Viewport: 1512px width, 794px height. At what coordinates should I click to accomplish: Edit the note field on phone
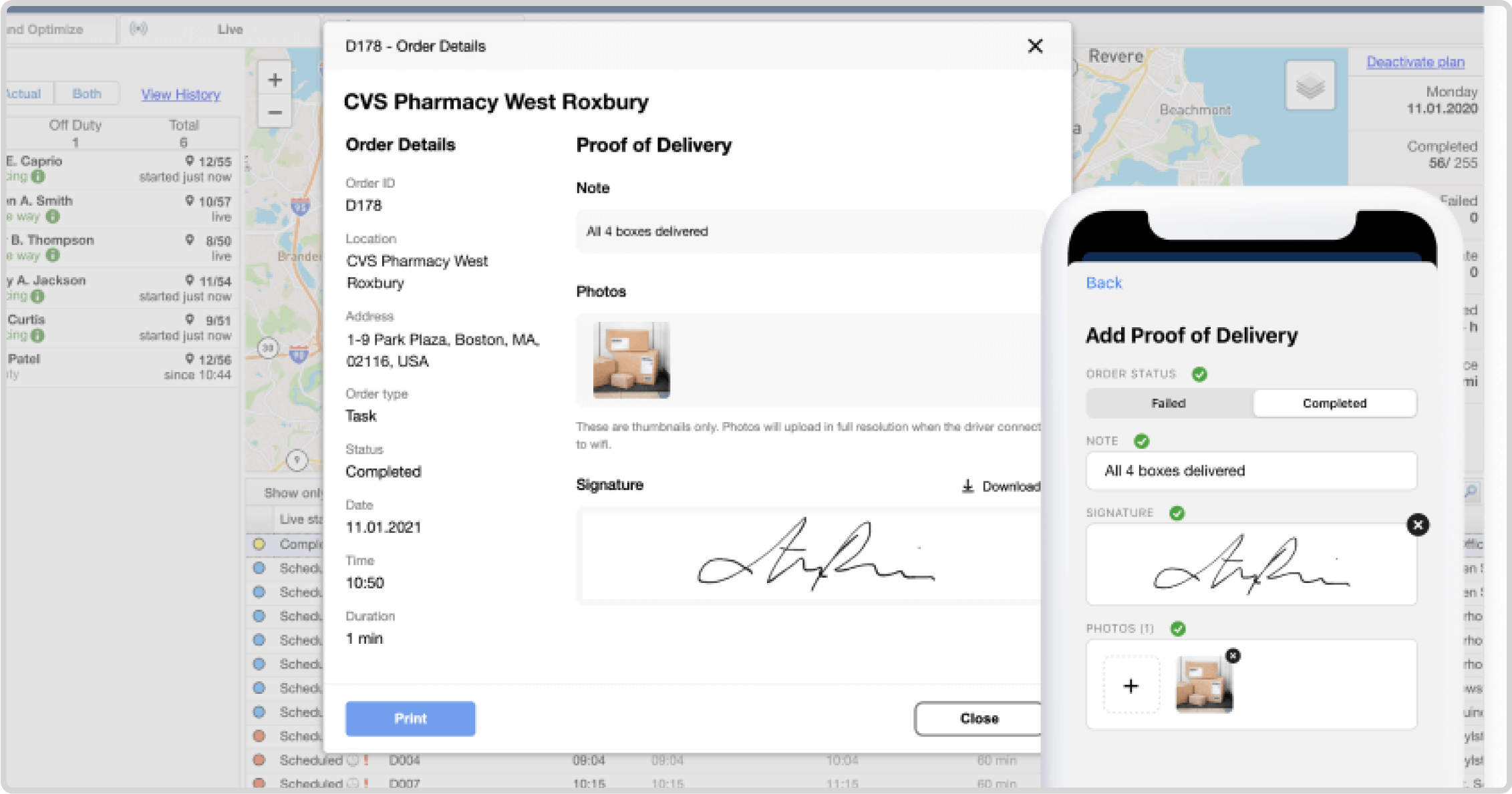1251,471
